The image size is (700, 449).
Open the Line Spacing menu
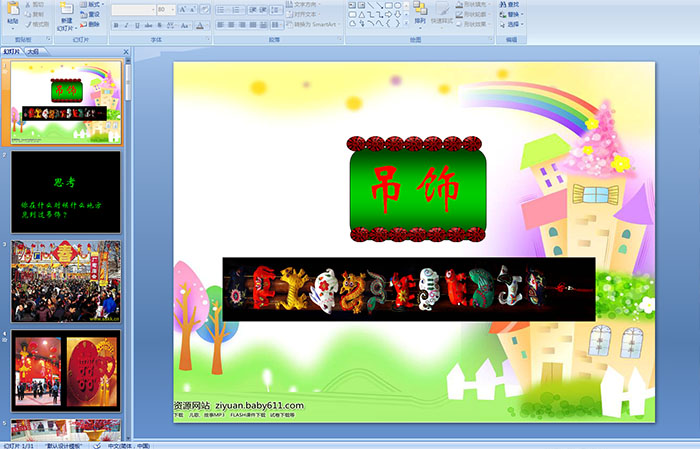[x=276, y=10]
